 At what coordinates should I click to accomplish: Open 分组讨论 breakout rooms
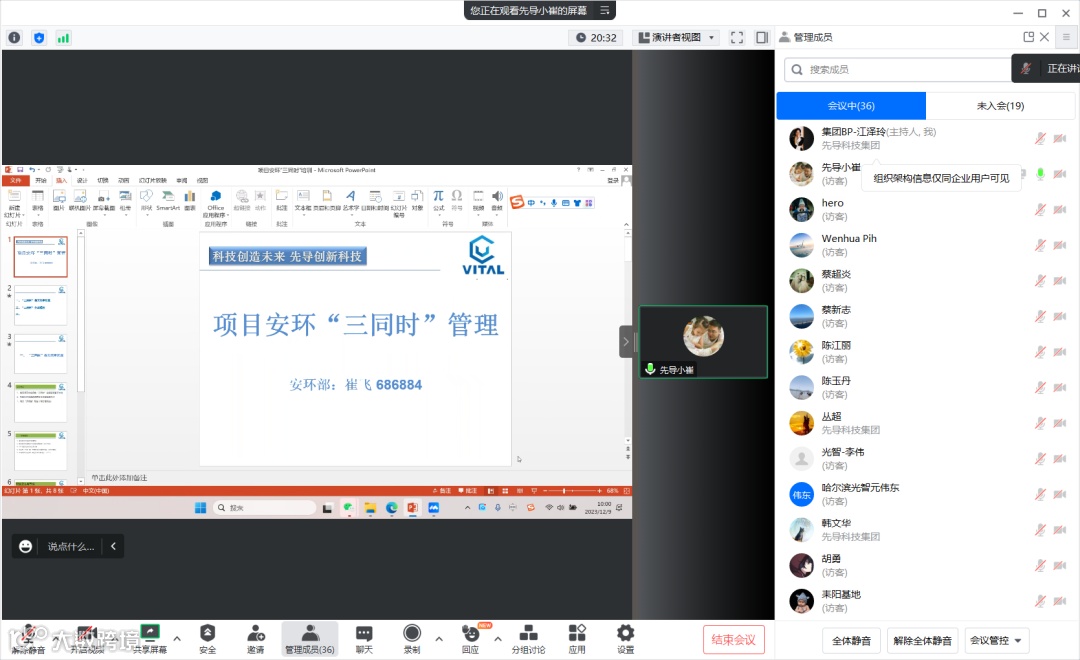click(x=528, y=639)
